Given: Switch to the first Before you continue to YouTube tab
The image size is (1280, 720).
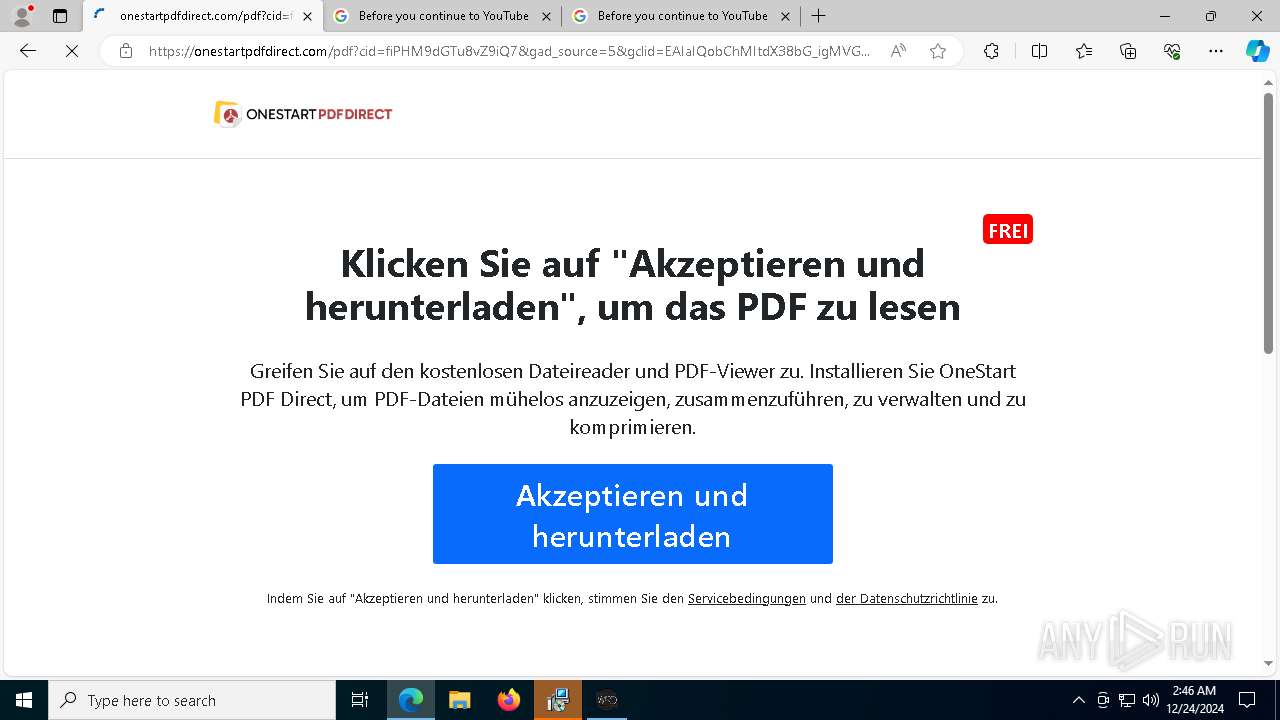Looking at the screenshot, I should [443, 16].
